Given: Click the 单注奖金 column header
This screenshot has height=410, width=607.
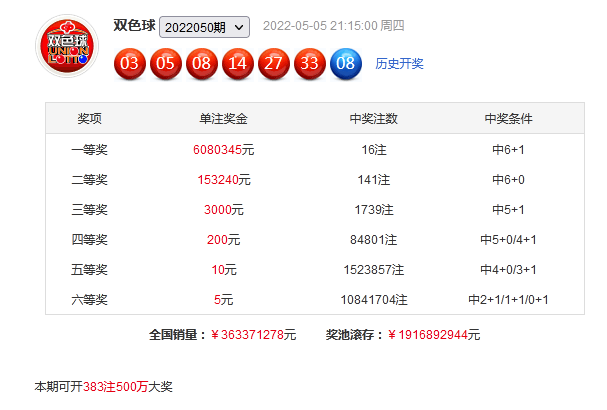Looking at the screenshot, I should pos(223,118).
